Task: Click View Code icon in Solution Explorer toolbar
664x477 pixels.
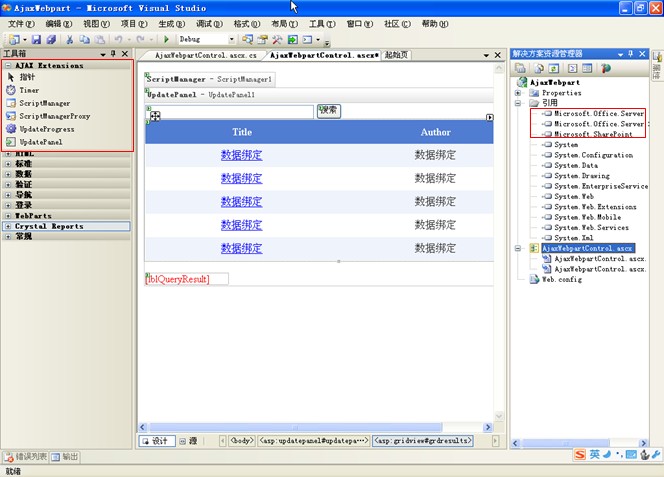Action: click(573, 68)
